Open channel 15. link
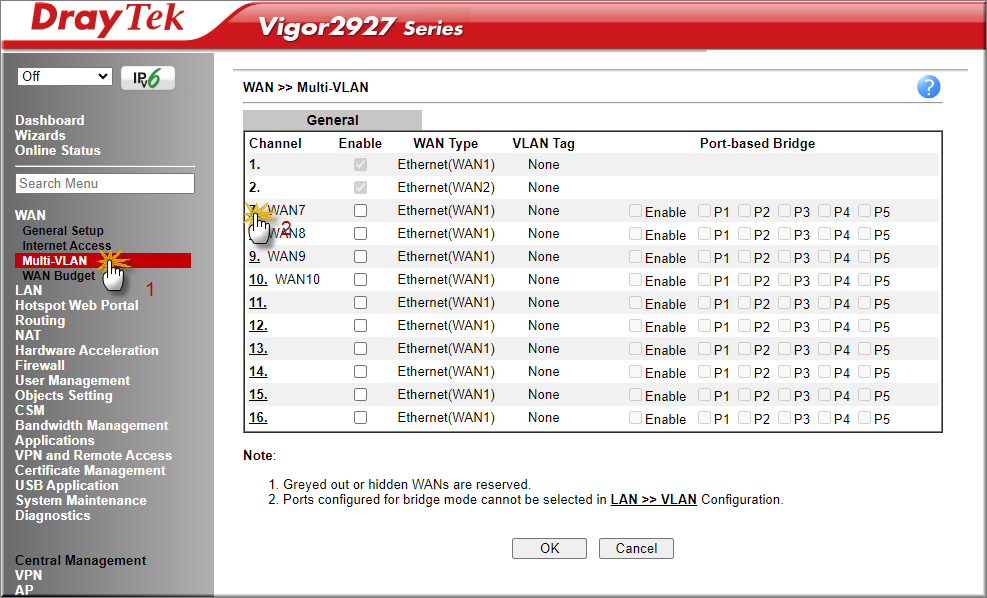Screen dimensions: 987x598 pos(258,395)
